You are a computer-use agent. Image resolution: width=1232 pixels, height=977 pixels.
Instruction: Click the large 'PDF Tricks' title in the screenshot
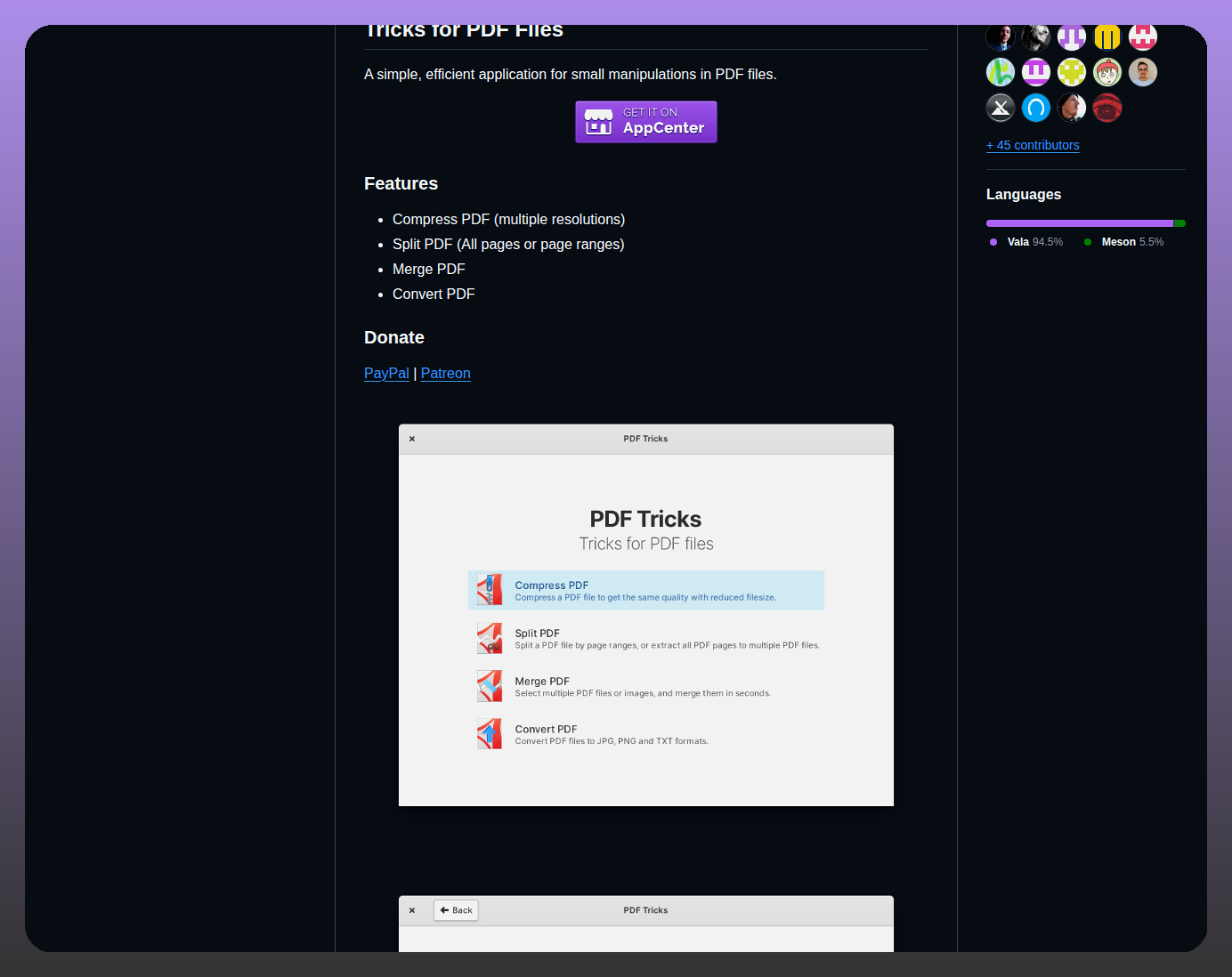point(646,519)
